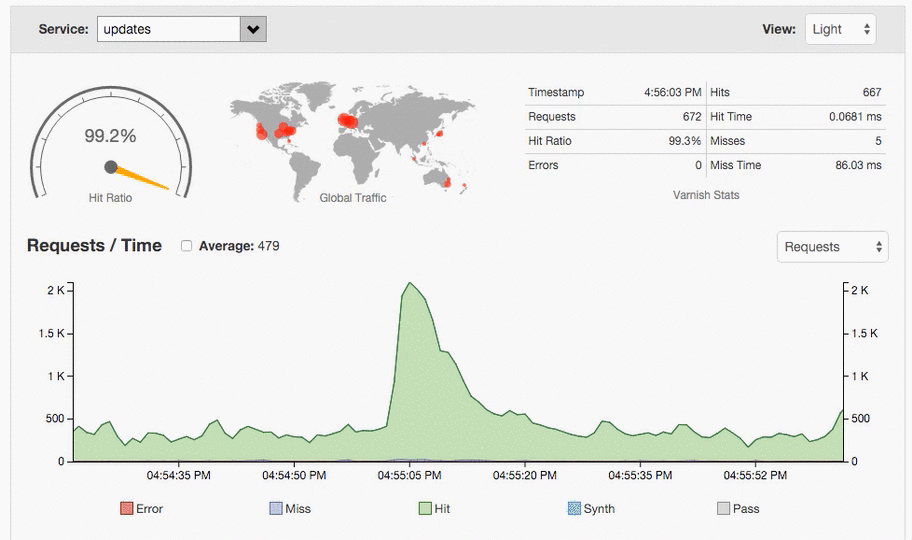Click the Global Traffic world map
This screenshot has width=912, height=540.
click(352, 140)
